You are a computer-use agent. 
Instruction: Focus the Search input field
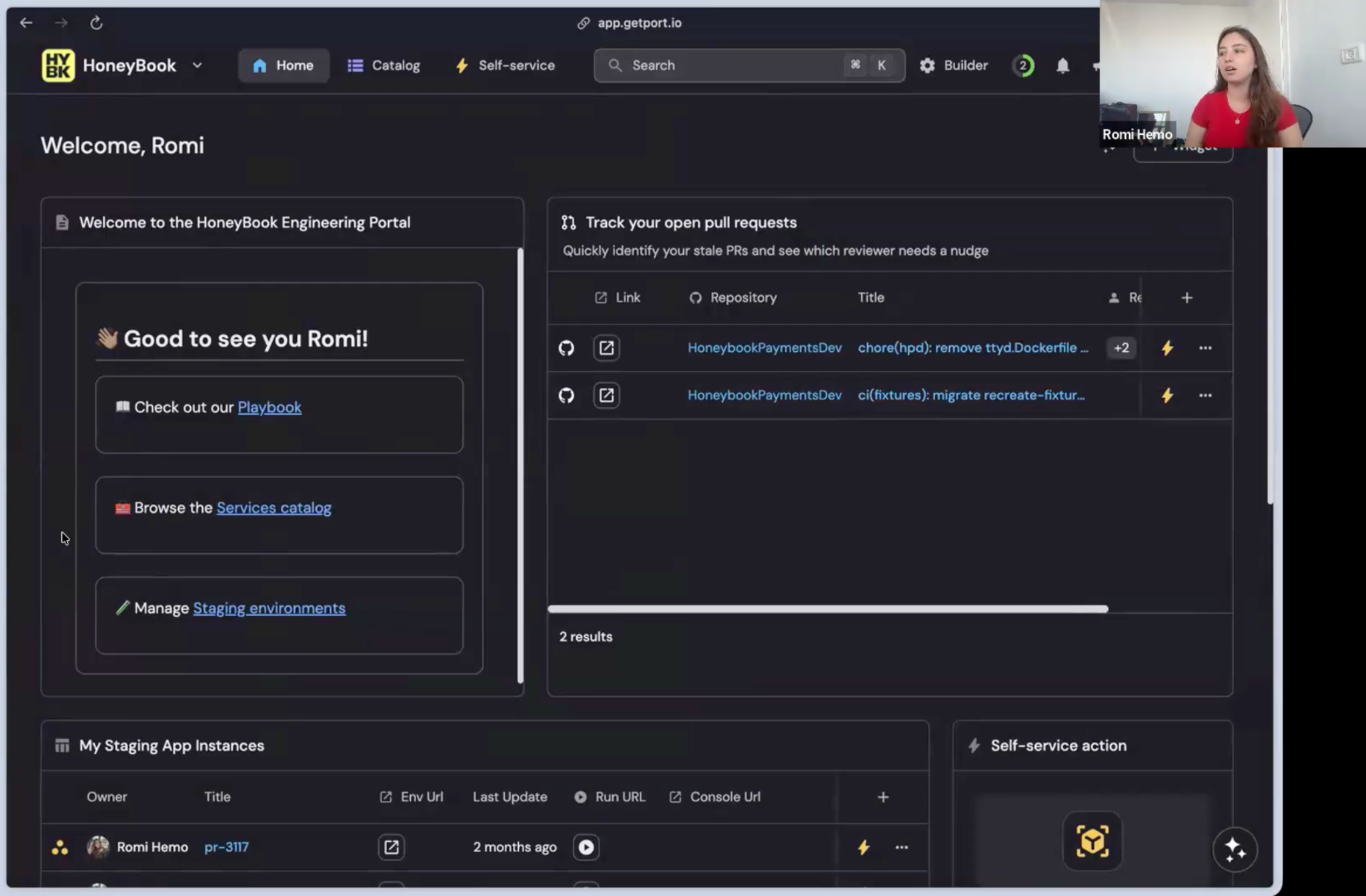pyautogui.click(x=749, y=65)
